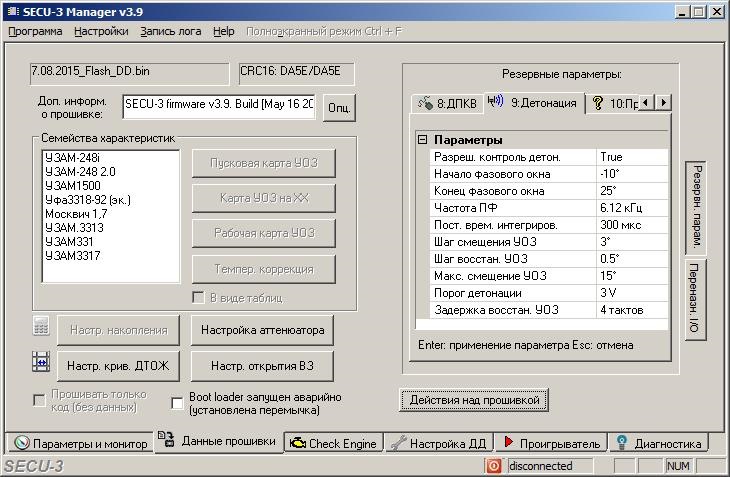Click the Рабочая карта УОЗ button

[264, 233]
